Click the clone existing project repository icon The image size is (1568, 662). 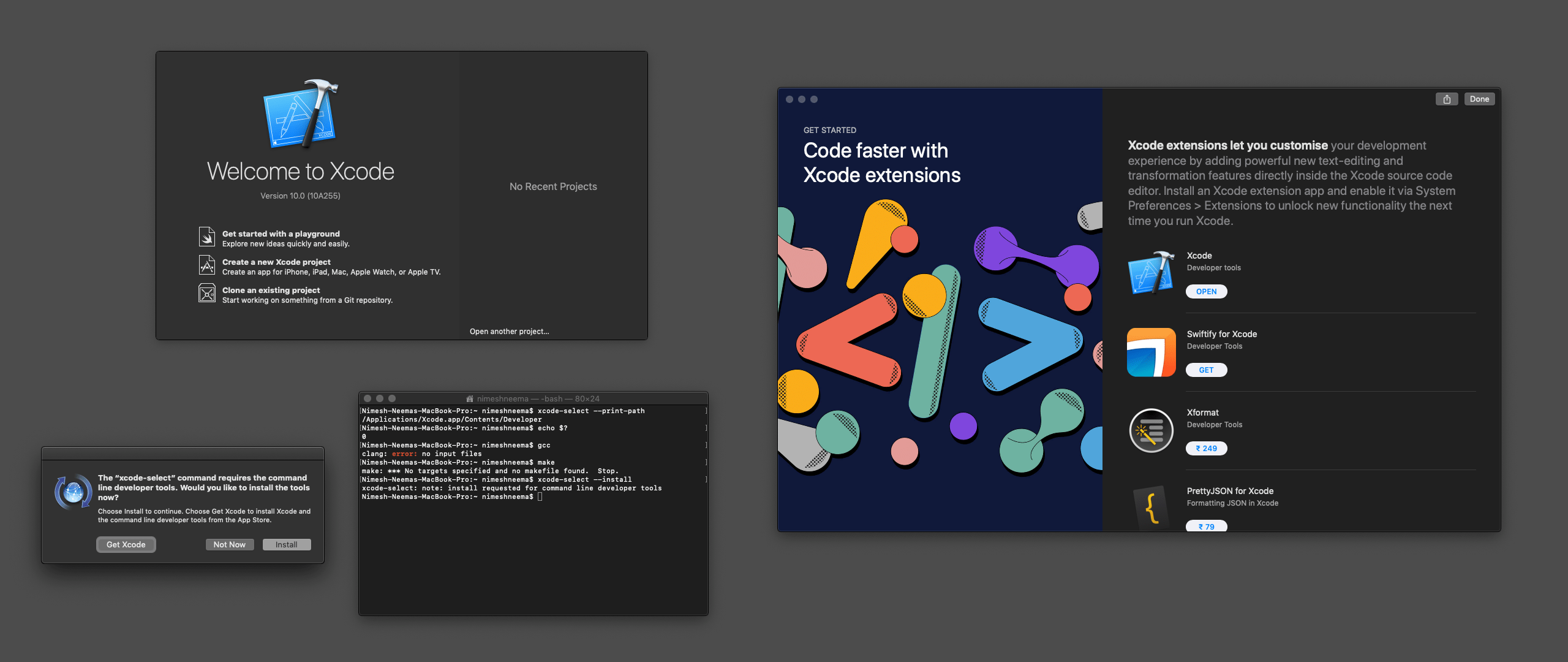pyautogui.click(x=207, y=294)
